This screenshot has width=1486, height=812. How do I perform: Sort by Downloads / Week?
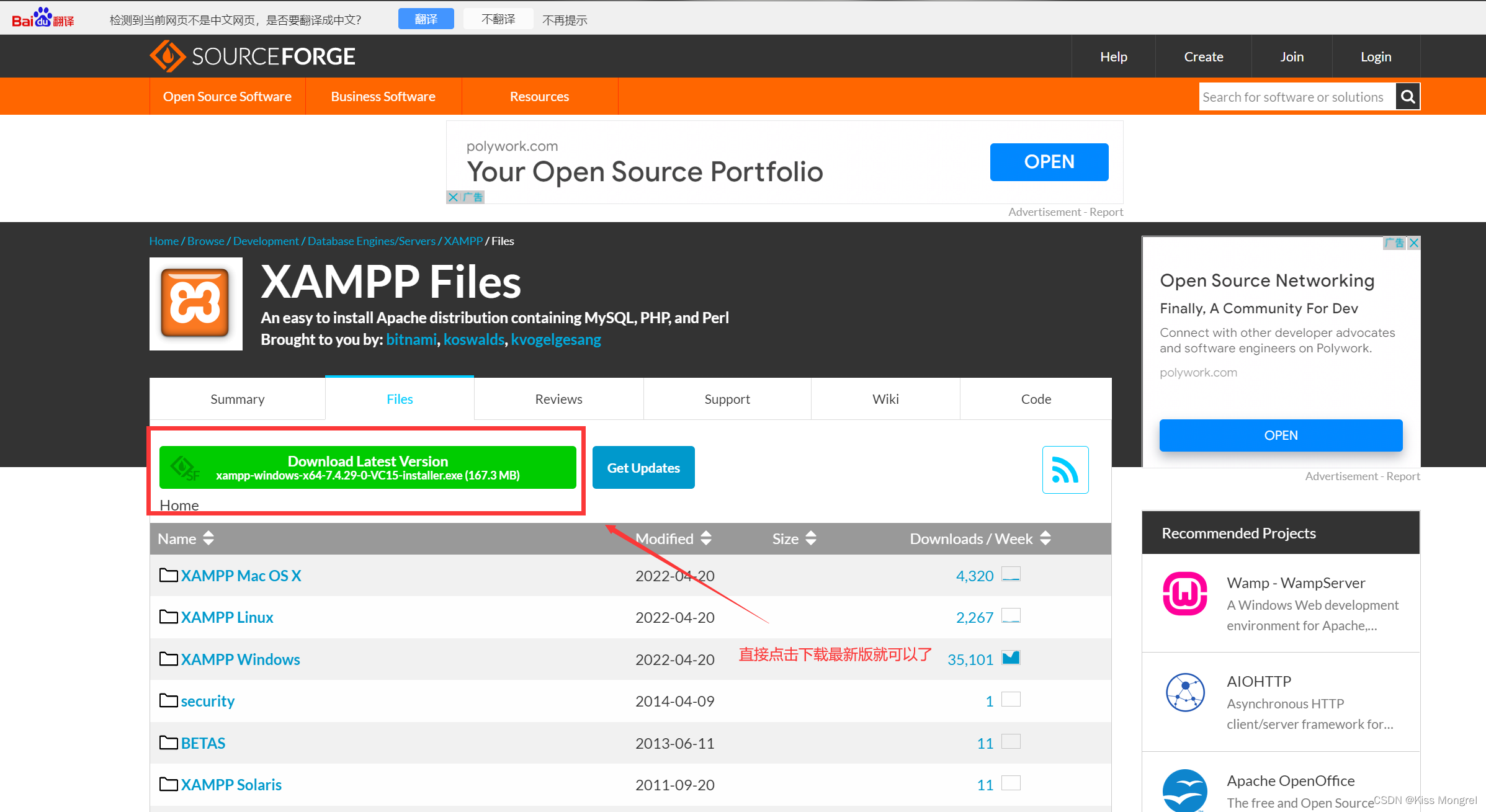pyautogui.click(x=980, y=538)
